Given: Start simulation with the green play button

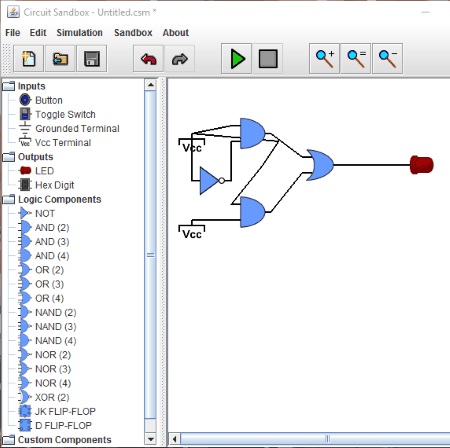Looking at the screenshot, I should (237, 59).
